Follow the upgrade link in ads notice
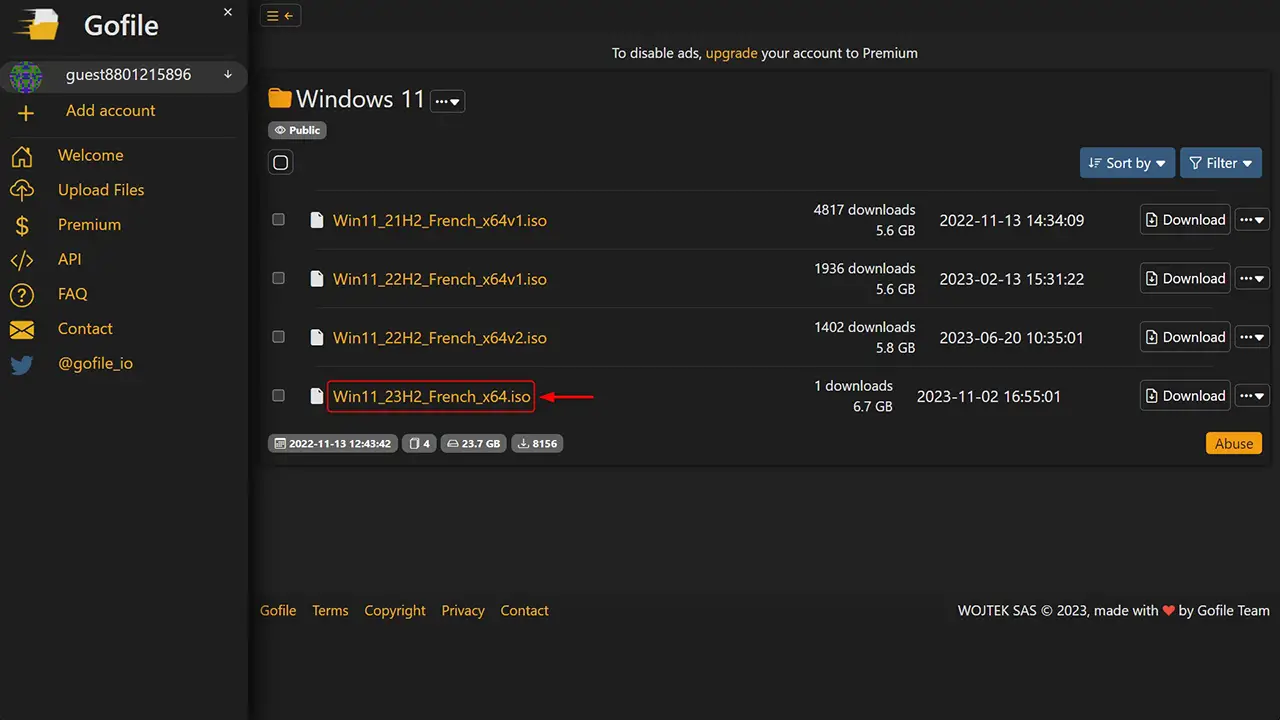The width and height of the screenshot is (1280, 720). pos(731,53)
